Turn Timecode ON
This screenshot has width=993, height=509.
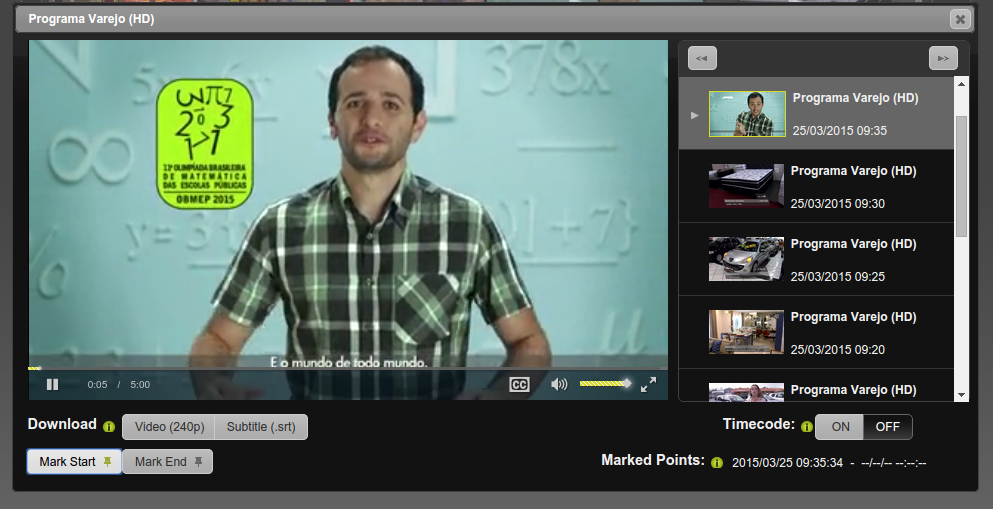tap(840, 427)
